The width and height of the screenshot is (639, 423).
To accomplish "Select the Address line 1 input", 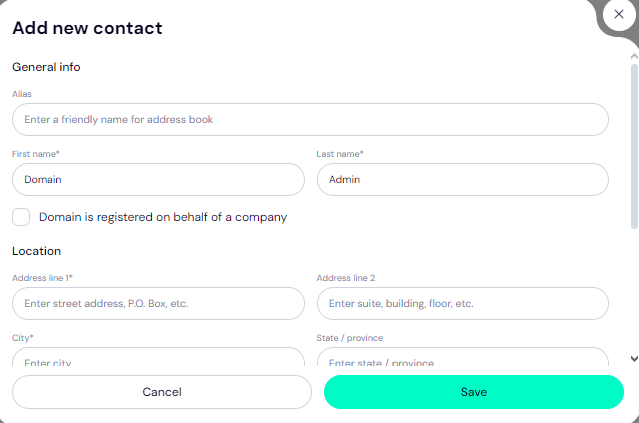I will tap(158, 303).
